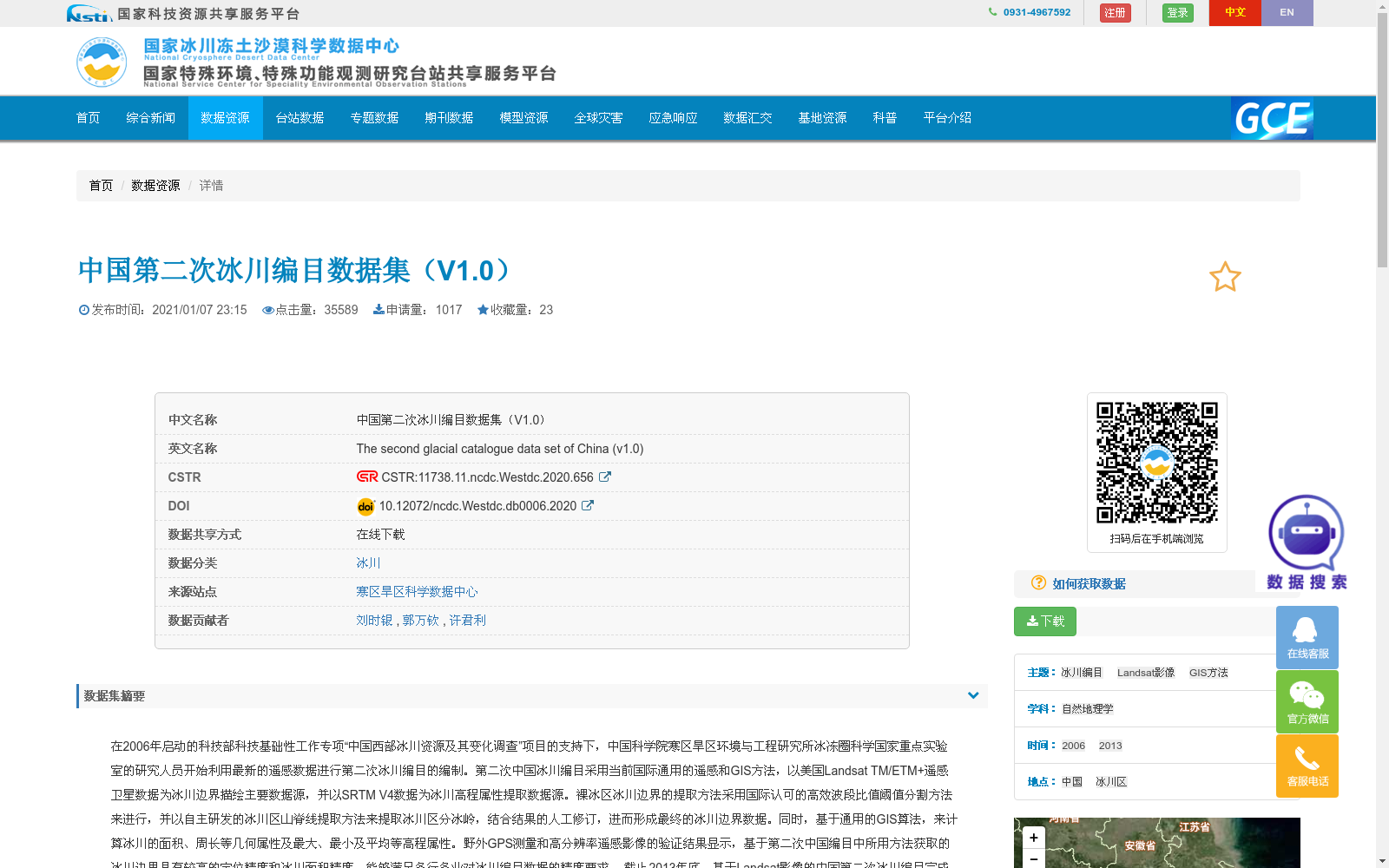This screenshot has width=1389, height=868.
Task: Open the 台站数据 menu
Action: coord(300,118)
